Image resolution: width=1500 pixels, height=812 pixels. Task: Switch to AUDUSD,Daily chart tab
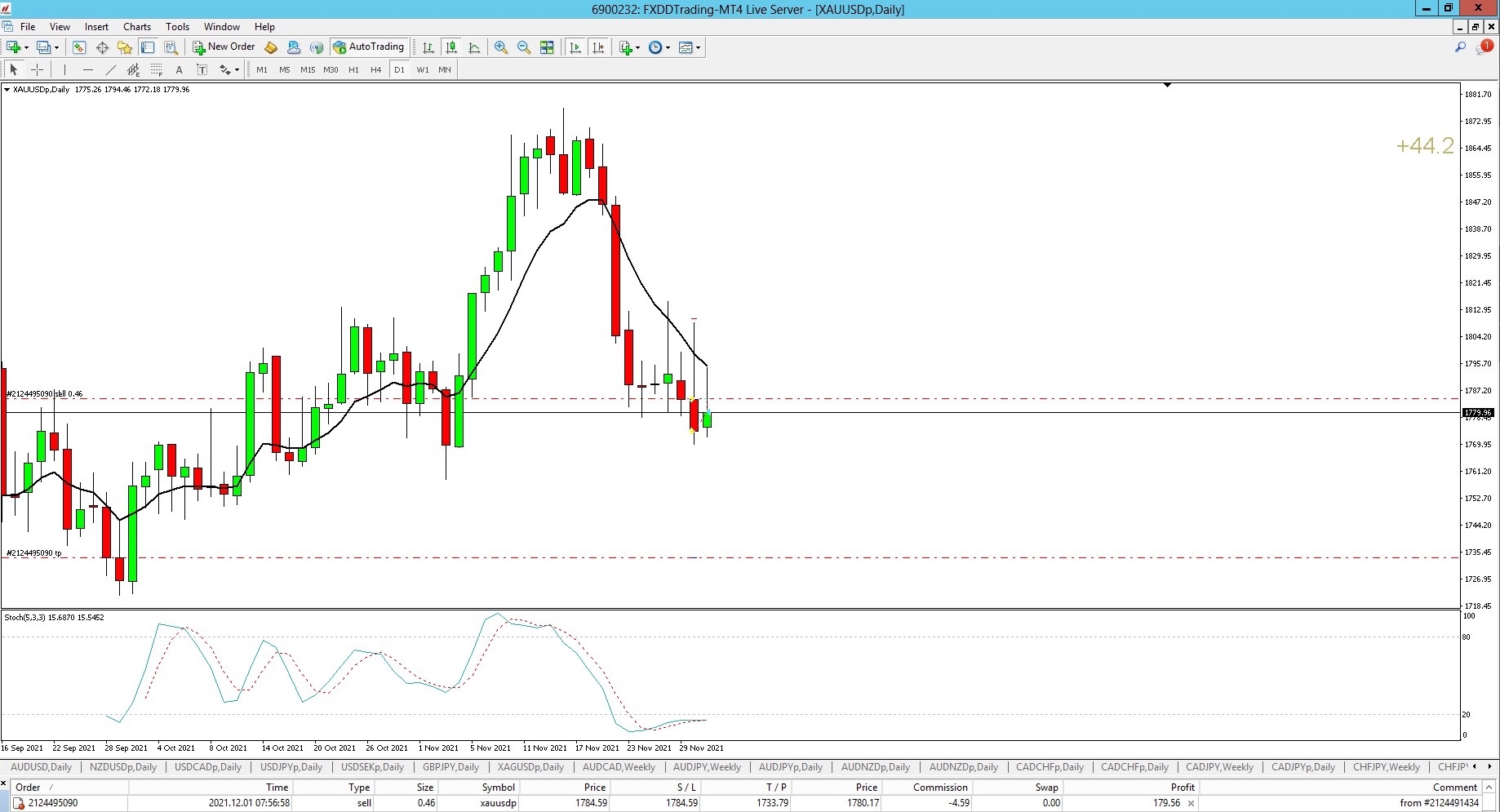coord(41,767)
